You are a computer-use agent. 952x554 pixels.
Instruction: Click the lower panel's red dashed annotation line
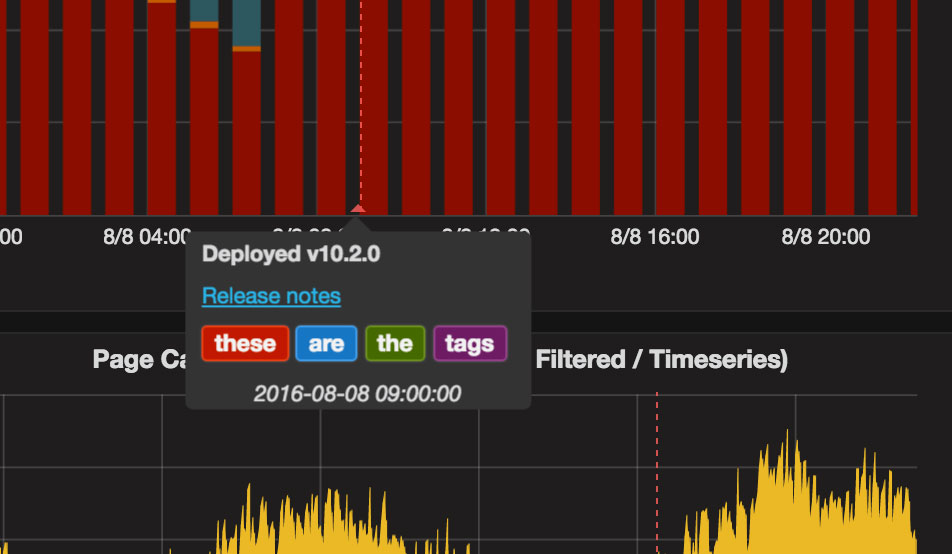657,473
